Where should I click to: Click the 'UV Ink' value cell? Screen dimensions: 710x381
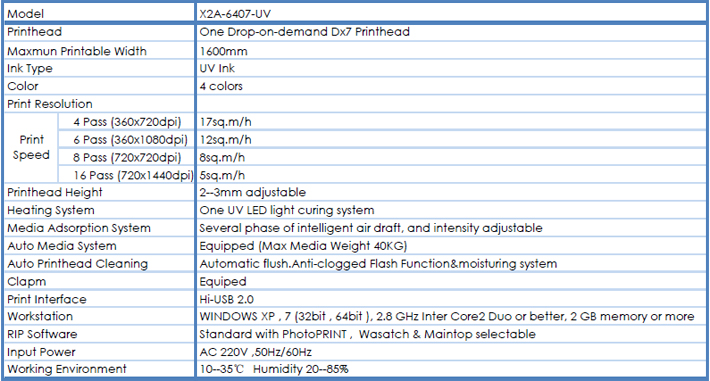[x=451, y=68]
